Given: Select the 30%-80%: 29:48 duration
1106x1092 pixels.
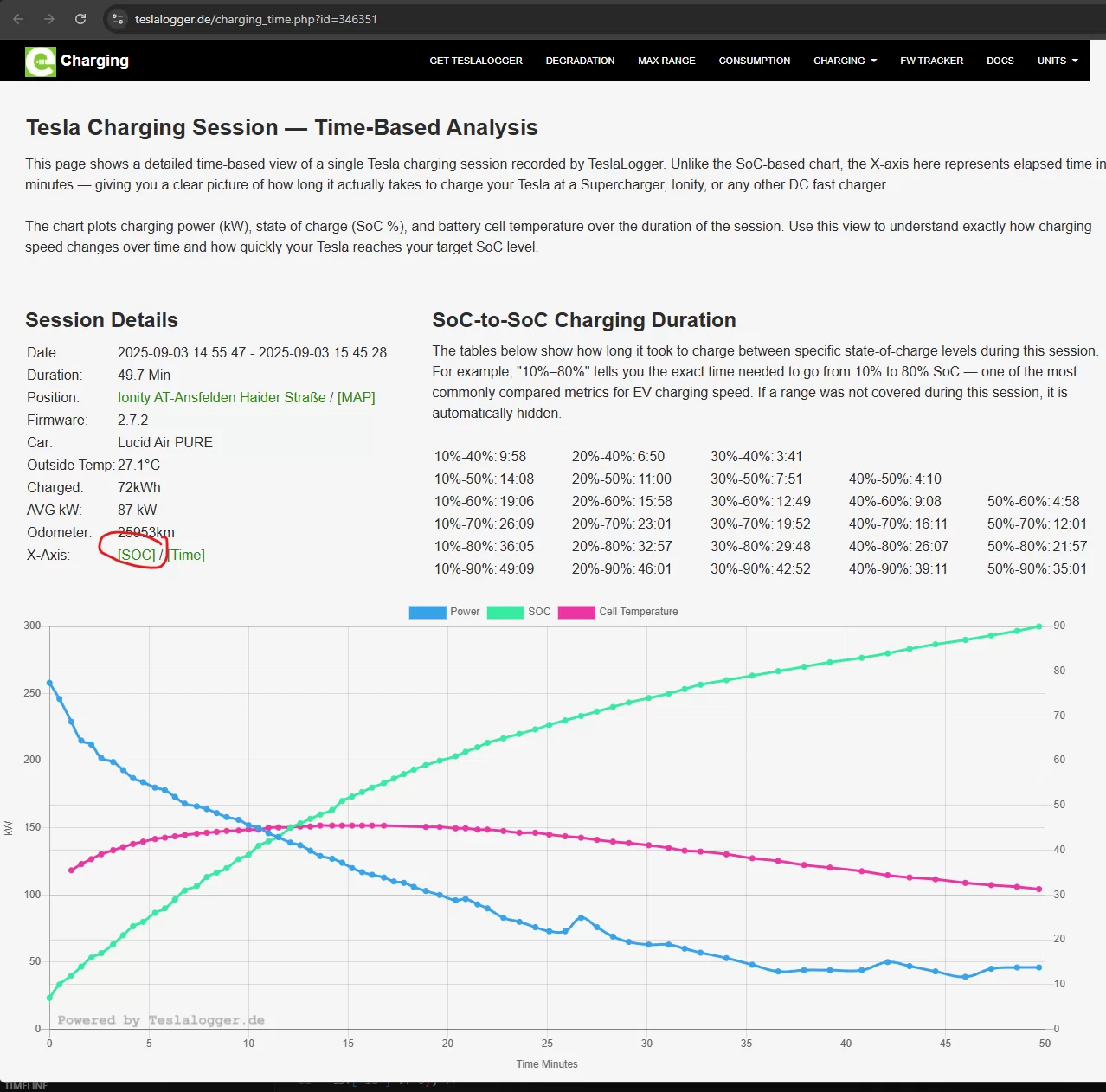Looking at the screenshot, I should pyautogui.click(x=761, y=546).
